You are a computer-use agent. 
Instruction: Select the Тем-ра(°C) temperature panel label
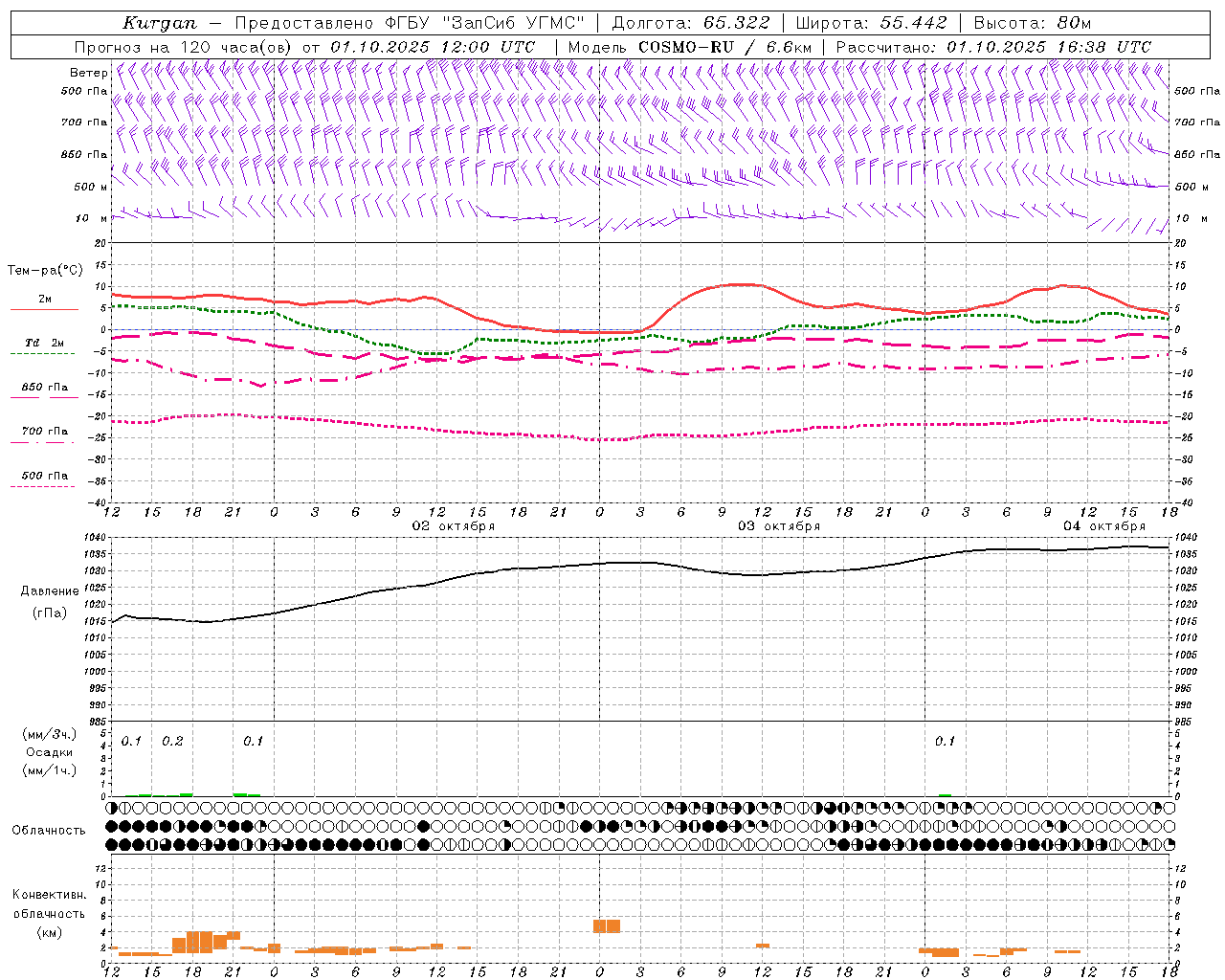[x=45, y=271]
